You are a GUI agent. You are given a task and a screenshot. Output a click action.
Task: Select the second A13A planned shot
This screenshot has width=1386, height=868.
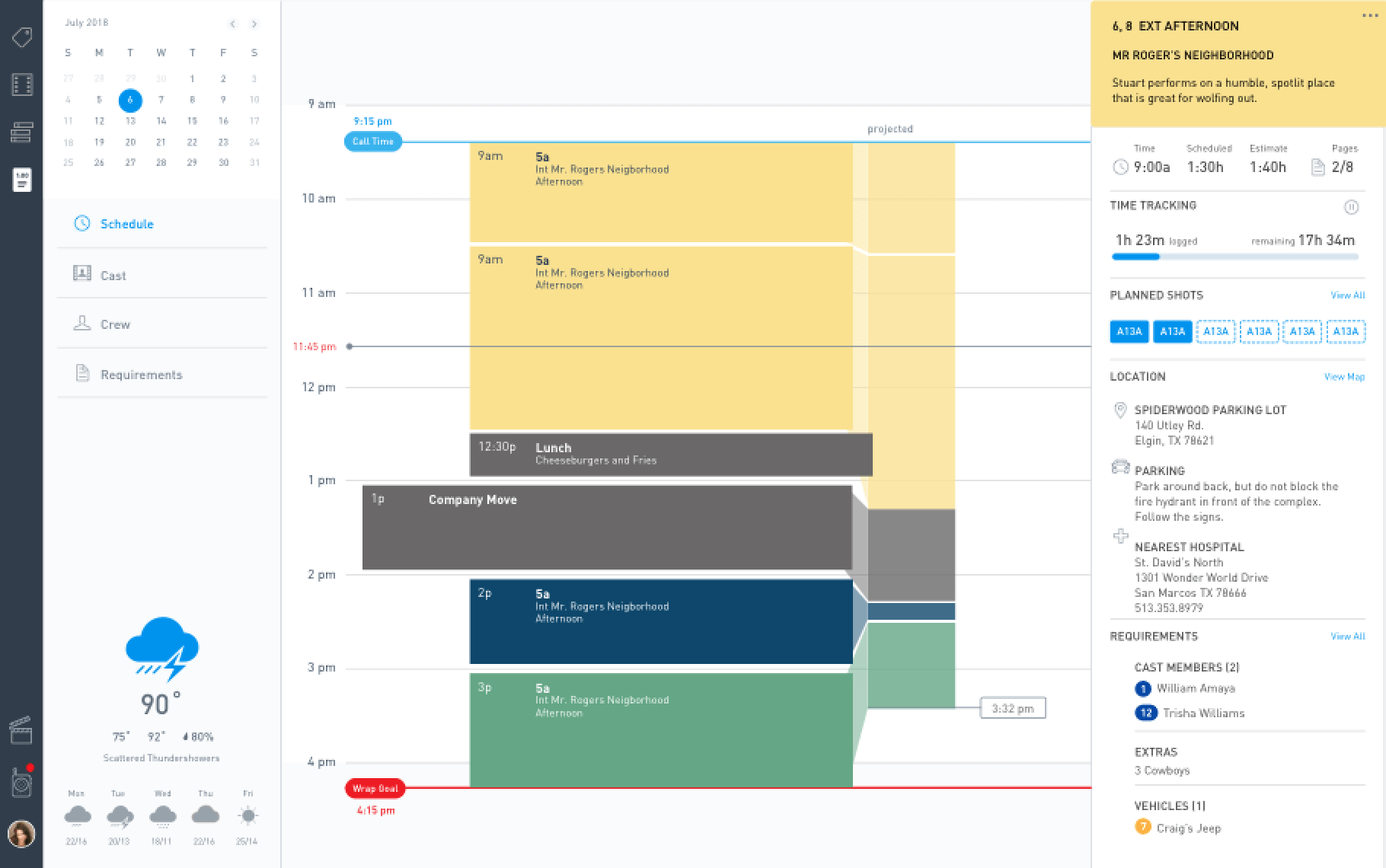[x=1173, y=332]
